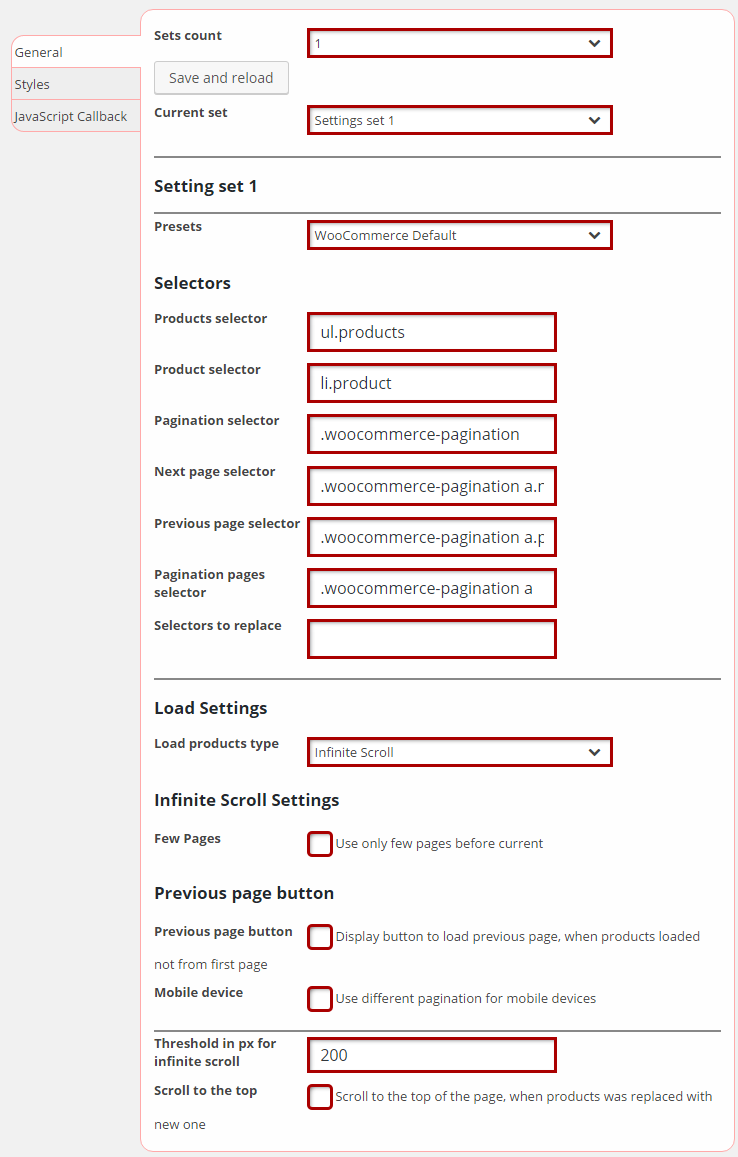Screen dimensions: 738x1157
Task: Open the Sets count dropdown
Action: [x=459, y=43]
